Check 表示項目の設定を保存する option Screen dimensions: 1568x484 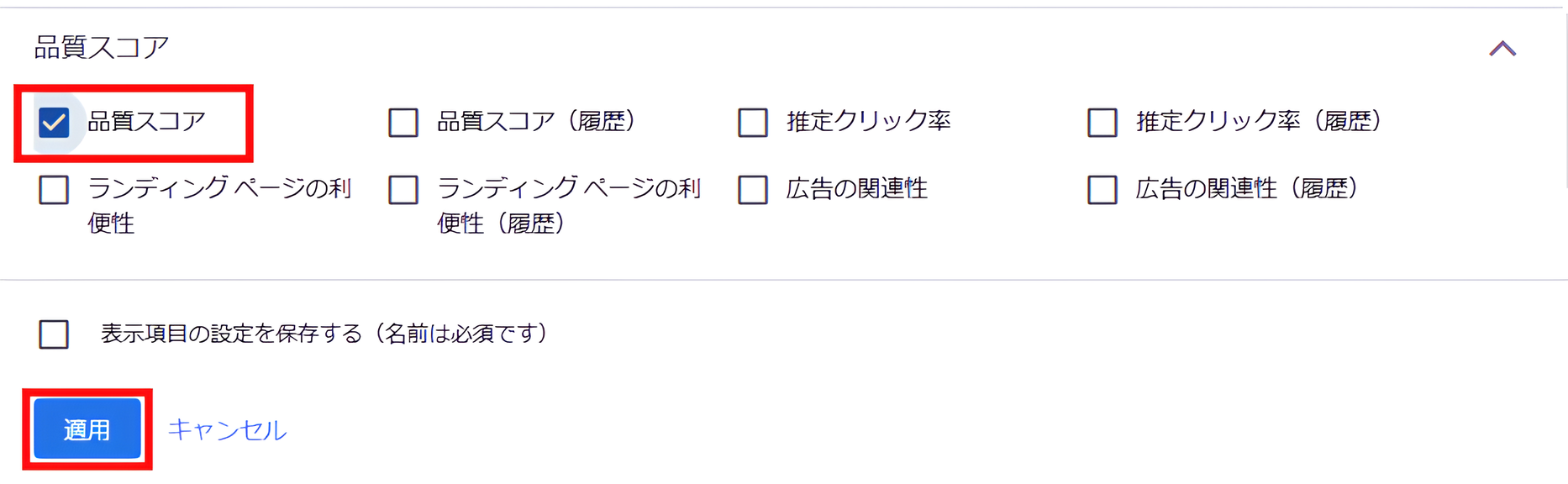coord(53,334)
